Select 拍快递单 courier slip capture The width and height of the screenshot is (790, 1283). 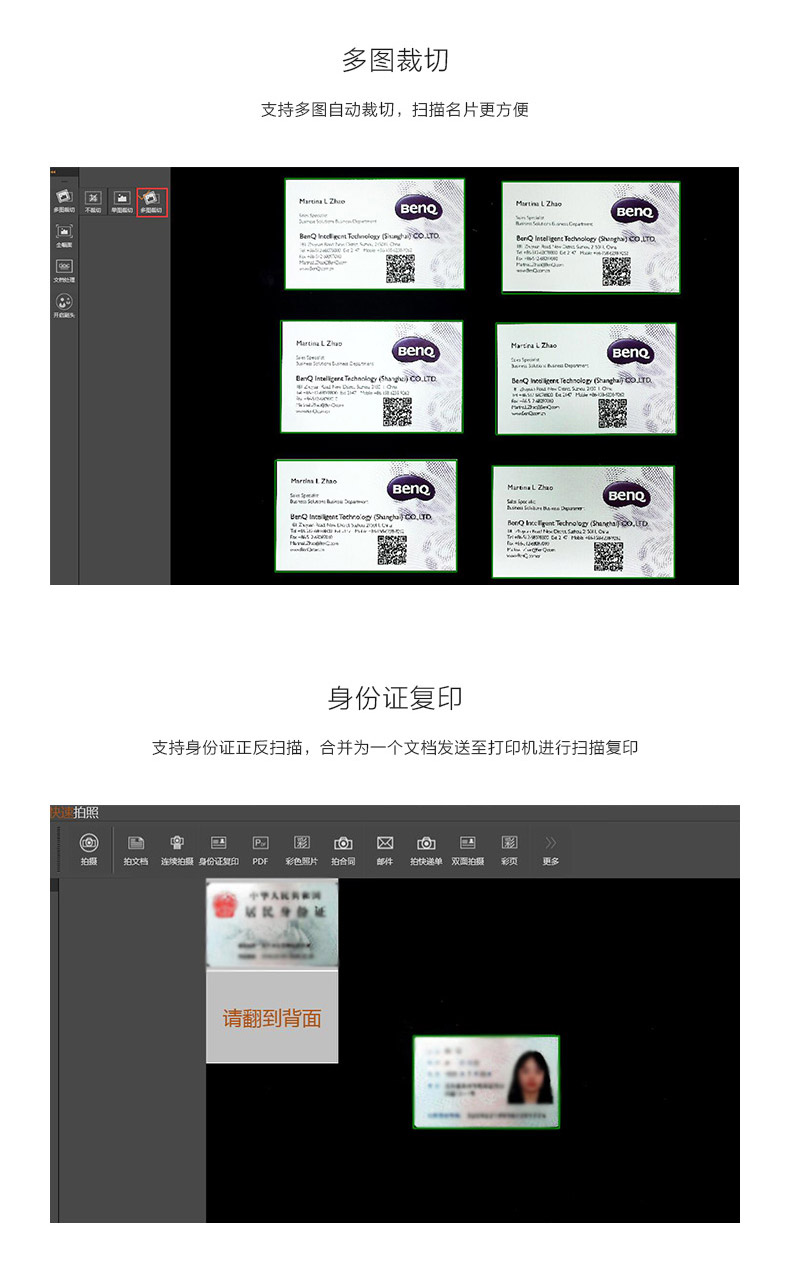pos(426,849)
